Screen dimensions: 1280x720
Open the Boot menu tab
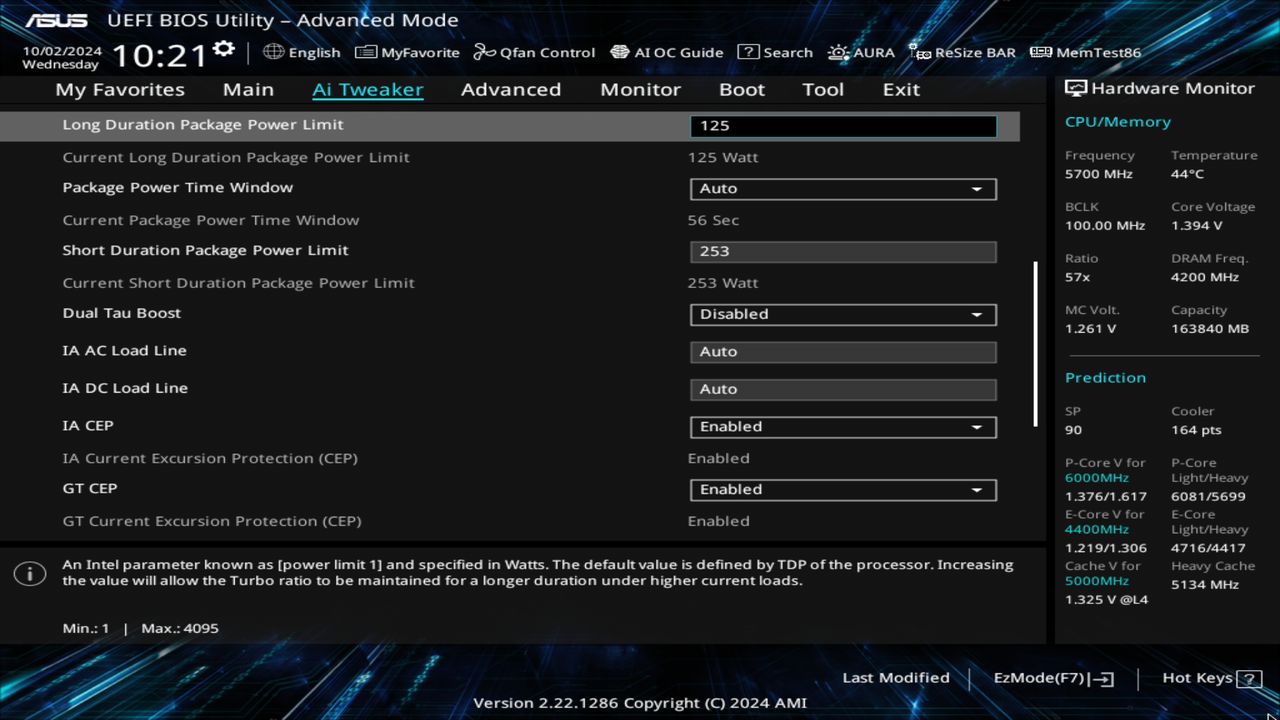pyautogui.click(x=741, y=89)
